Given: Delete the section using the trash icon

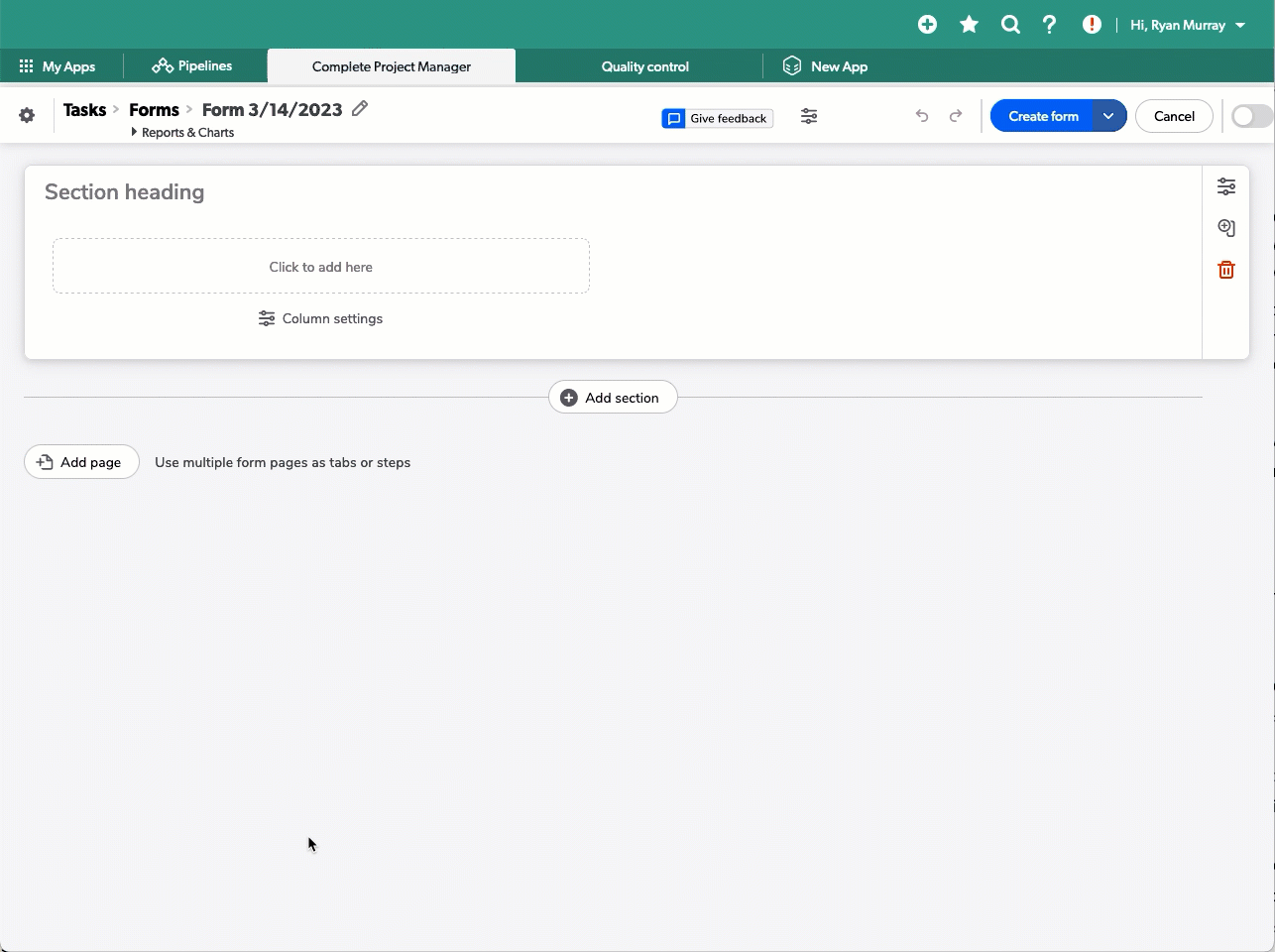Looking at the screenshot, I should 1226,269.
